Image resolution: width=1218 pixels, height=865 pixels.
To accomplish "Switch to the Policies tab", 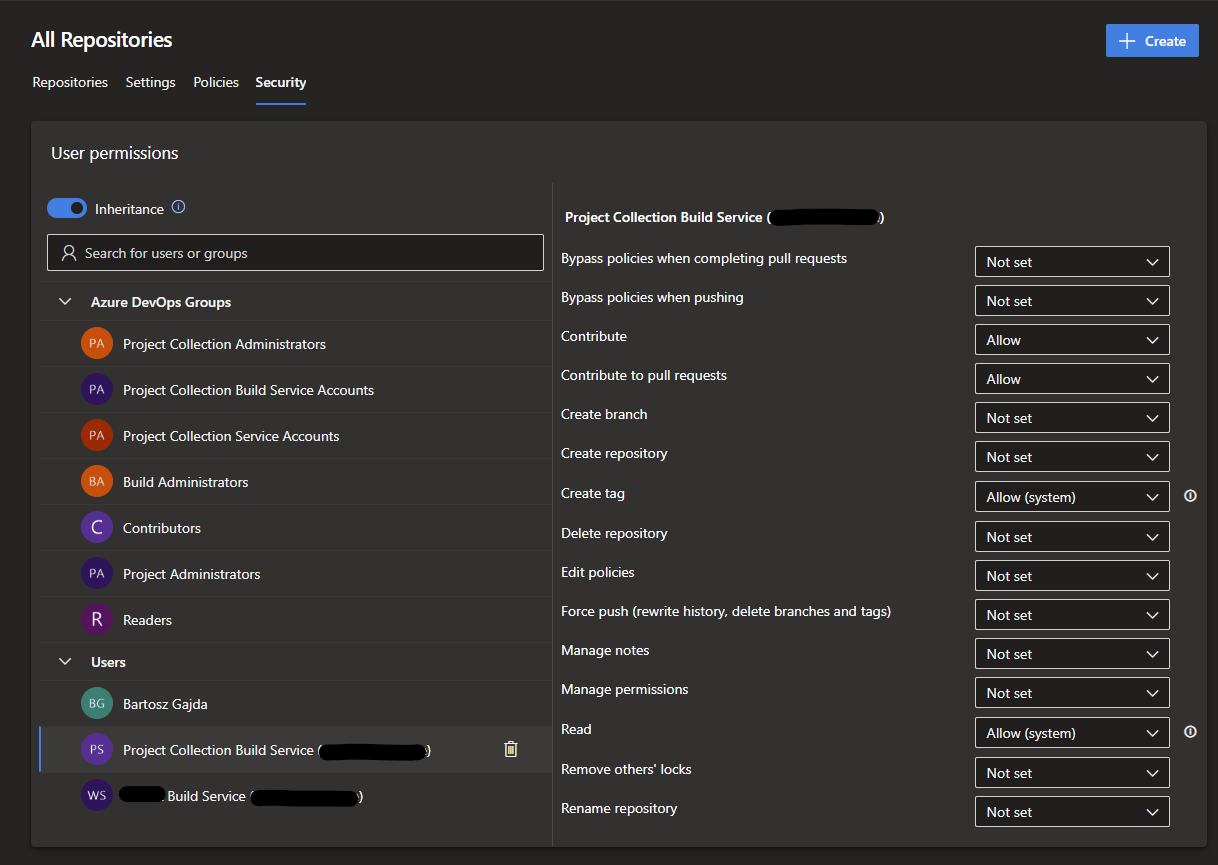I will coord(216,82).
